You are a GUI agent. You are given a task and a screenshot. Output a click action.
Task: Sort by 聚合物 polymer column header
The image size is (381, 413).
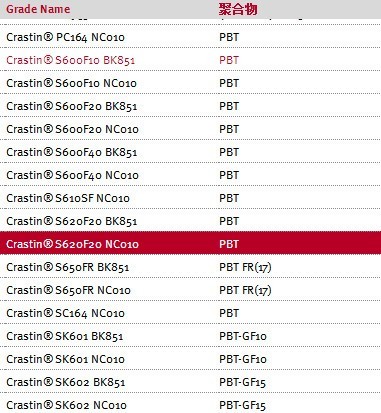[x=238, y=9]
